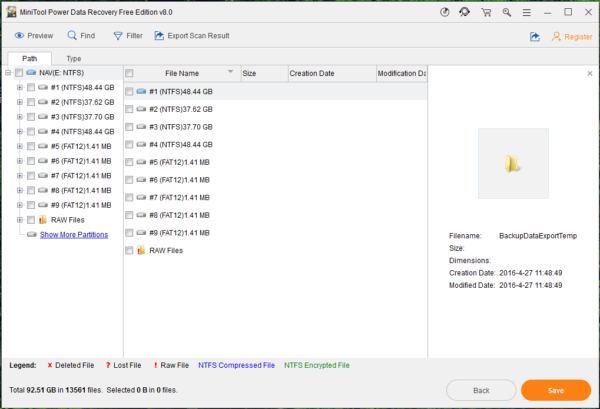
Task: Close the preview panel with small X
Action: click(x=590, y=73)
